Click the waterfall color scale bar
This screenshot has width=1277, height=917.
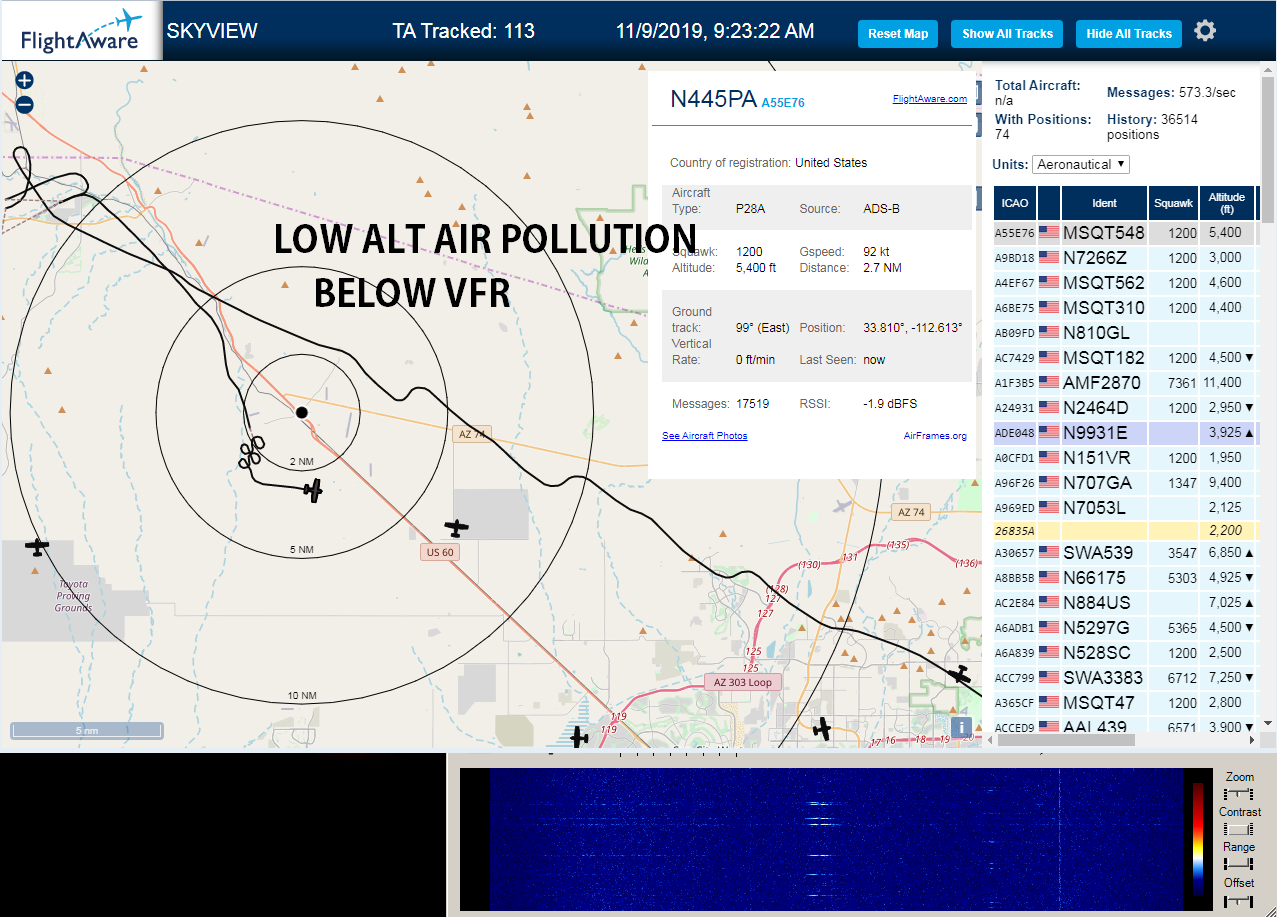pos(1198,839)
